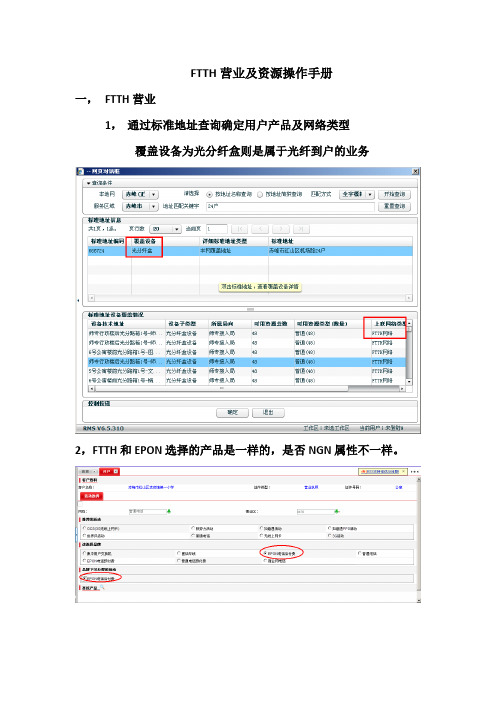Collapse the 查询条件 section triangle

click(x=89, y=183)
